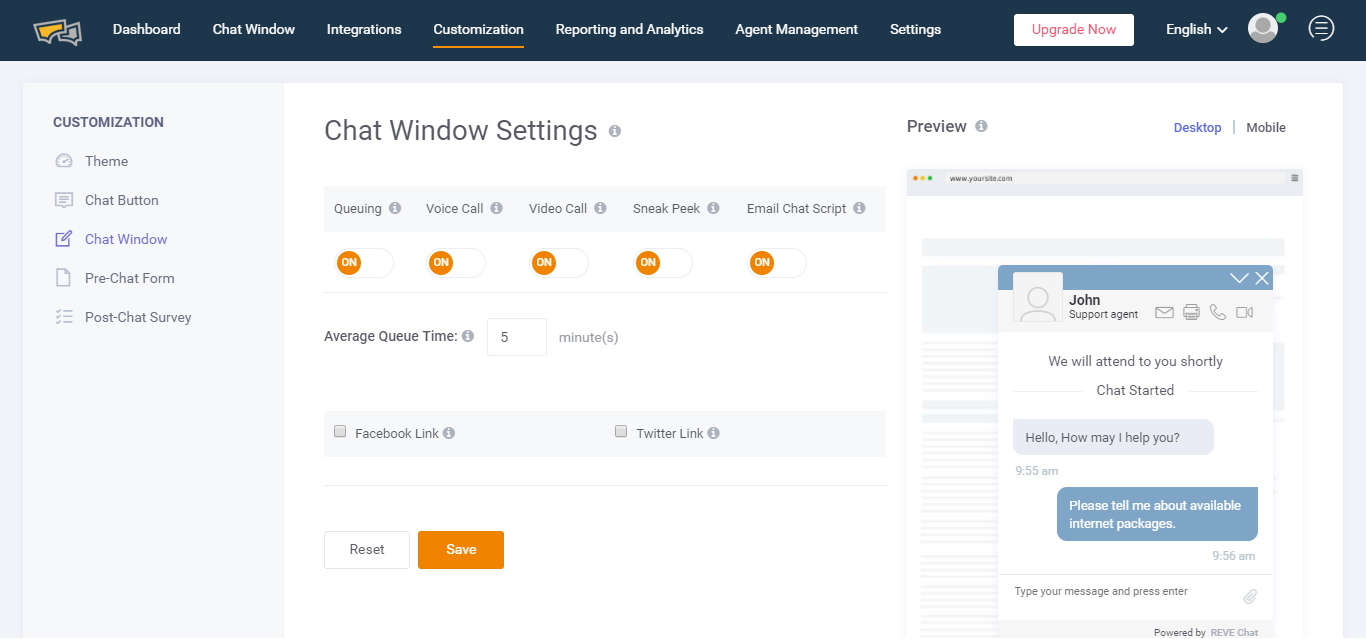Open Post-Chat Survey in sidebar
Screen dimensions: 1366x639
[x=138, y=317]
